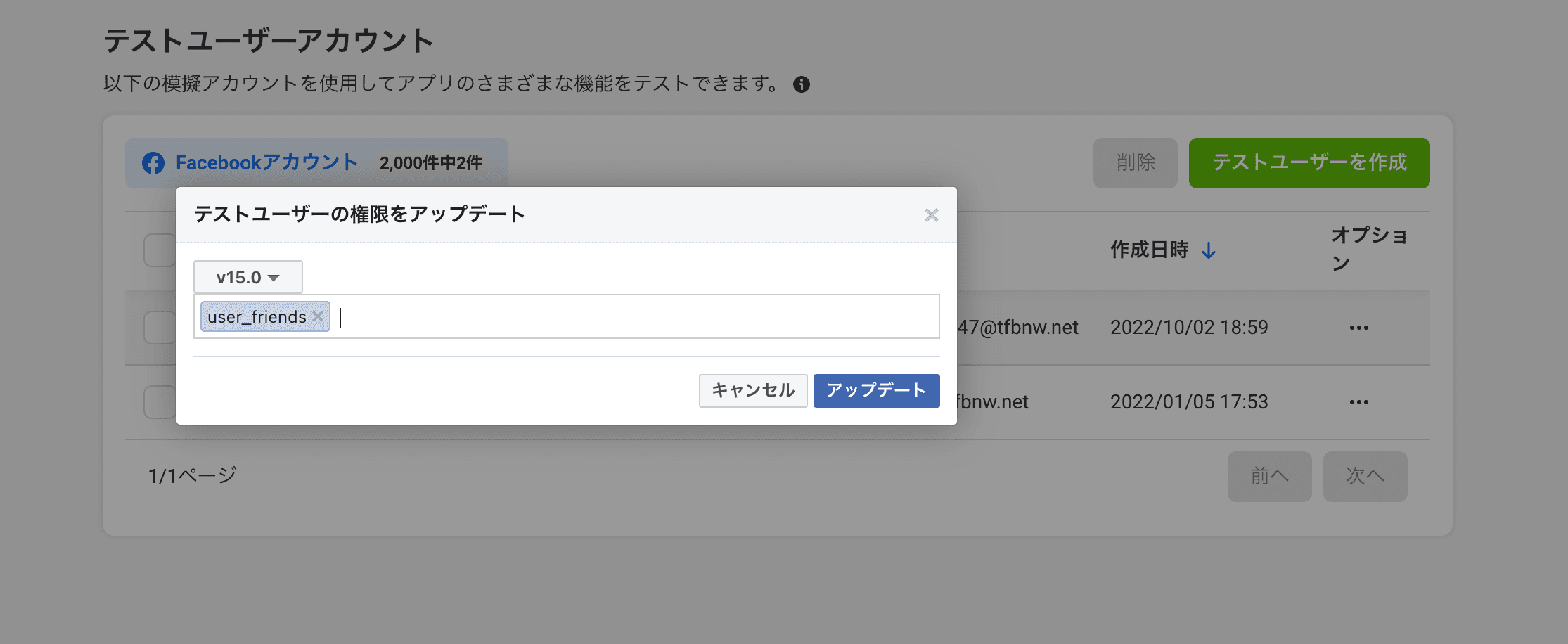Image resolution: width=1568 pixels, height=644 pixels.
Task: Open the v15.0 API version dropdown
Action: click(248, 278)
